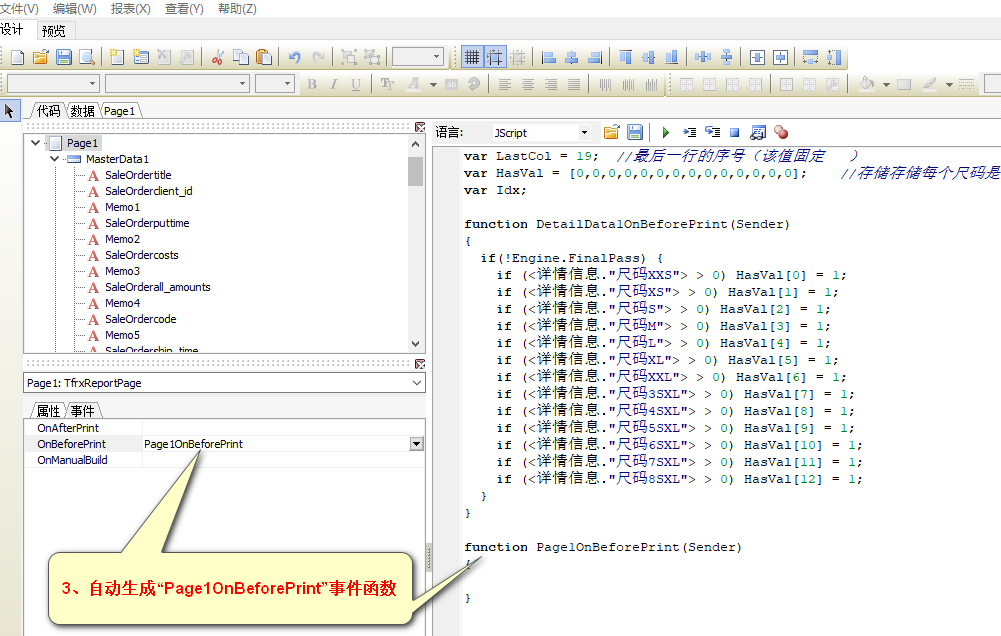This screenshot has height=636, width=1001.
Task: Select the arrow pointer tool
Action: (9, 111)
